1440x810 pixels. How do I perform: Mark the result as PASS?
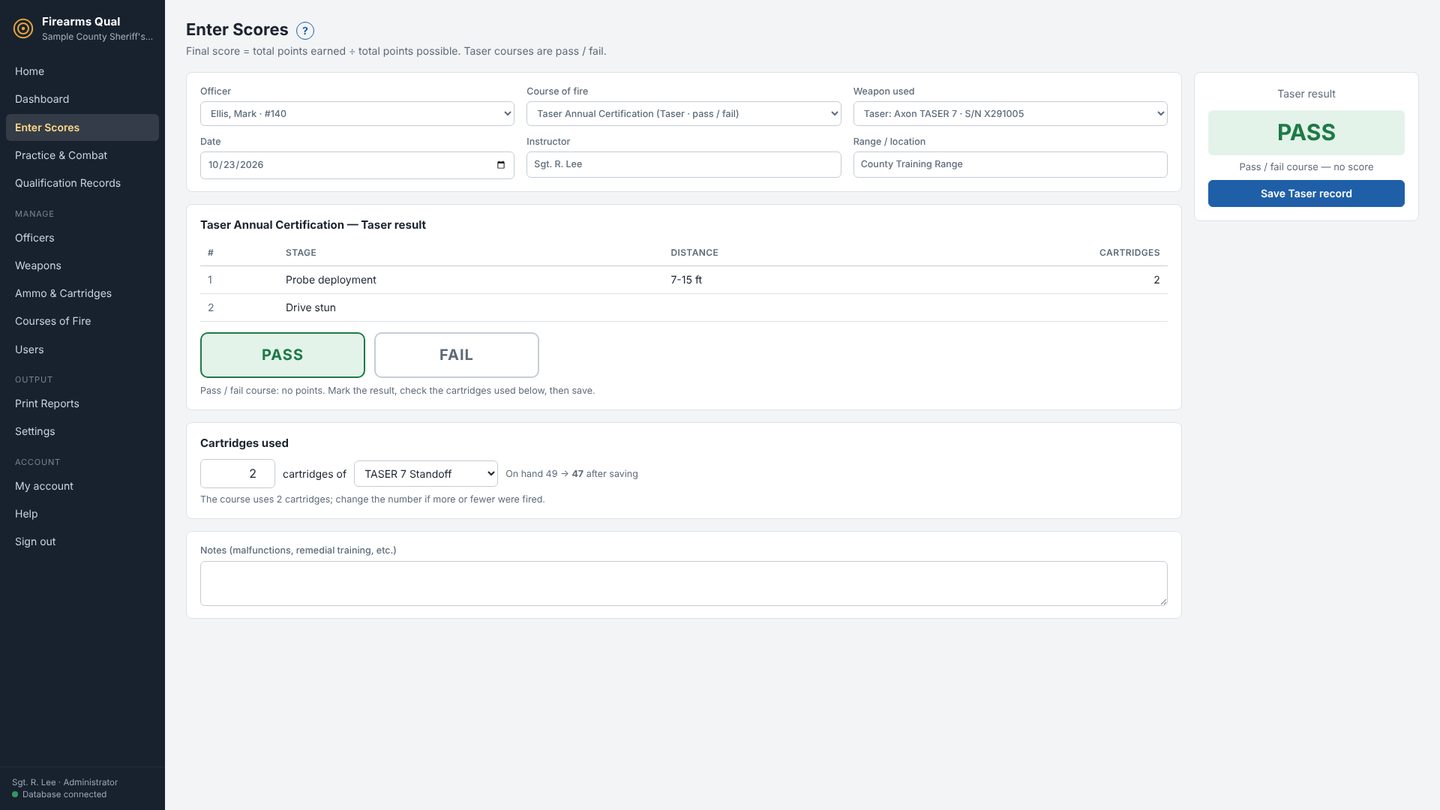[283, 355]
